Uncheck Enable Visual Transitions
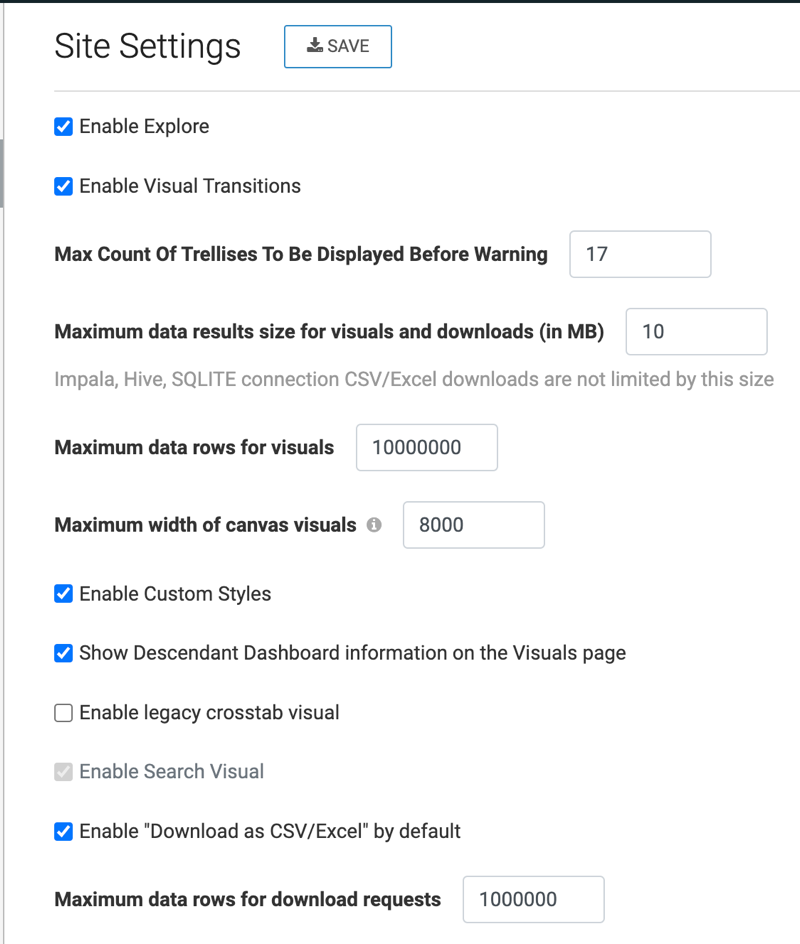 click(x=63, y=186)
